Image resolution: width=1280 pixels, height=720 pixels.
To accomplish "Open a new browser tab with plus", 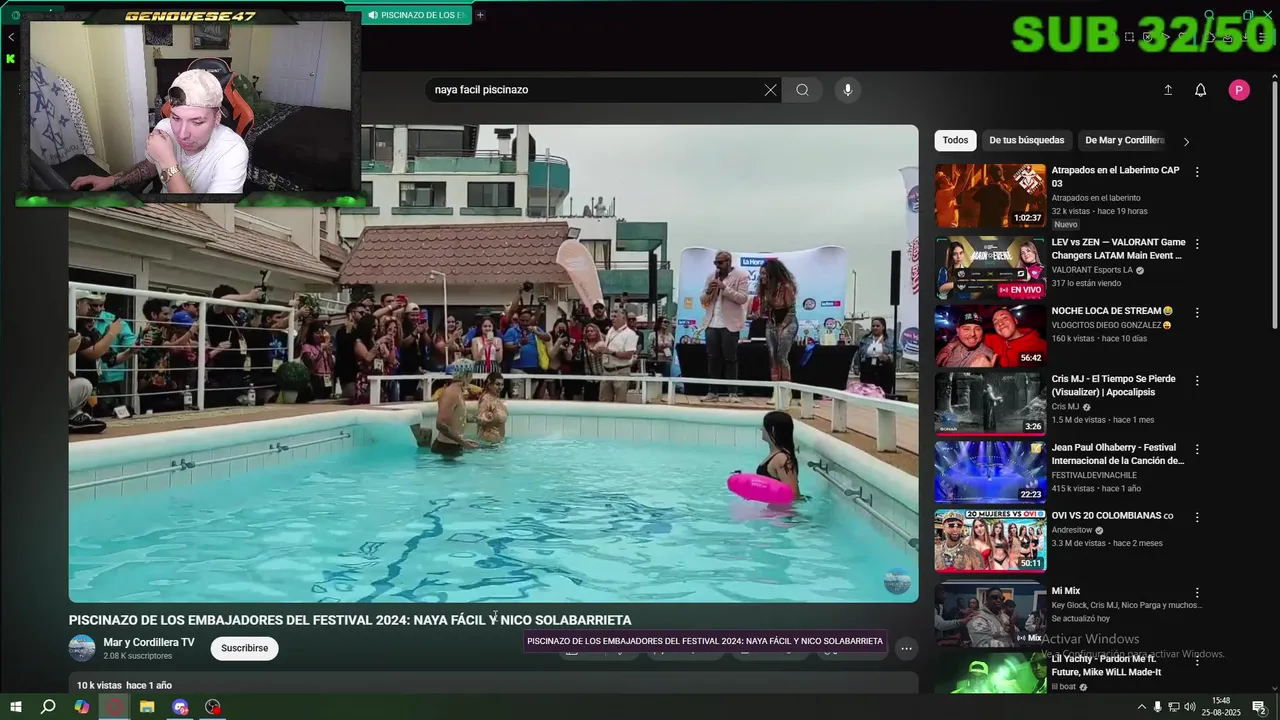I will [480, 15].
